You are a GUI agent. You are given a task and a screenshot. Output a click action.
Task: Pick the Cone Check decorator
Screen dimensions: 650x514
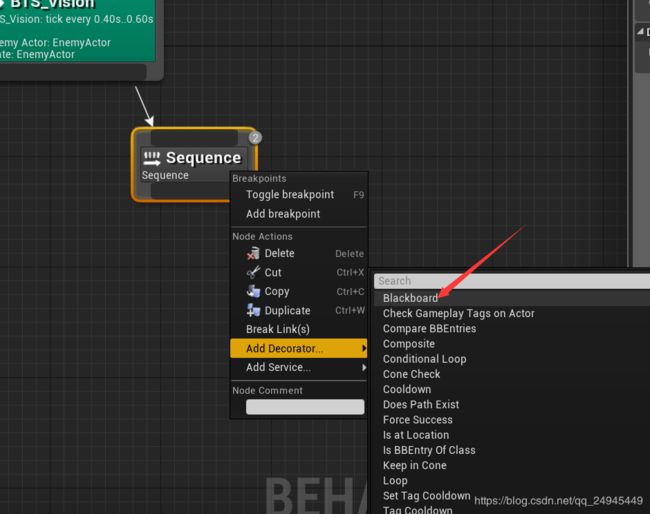pos(512,374)
